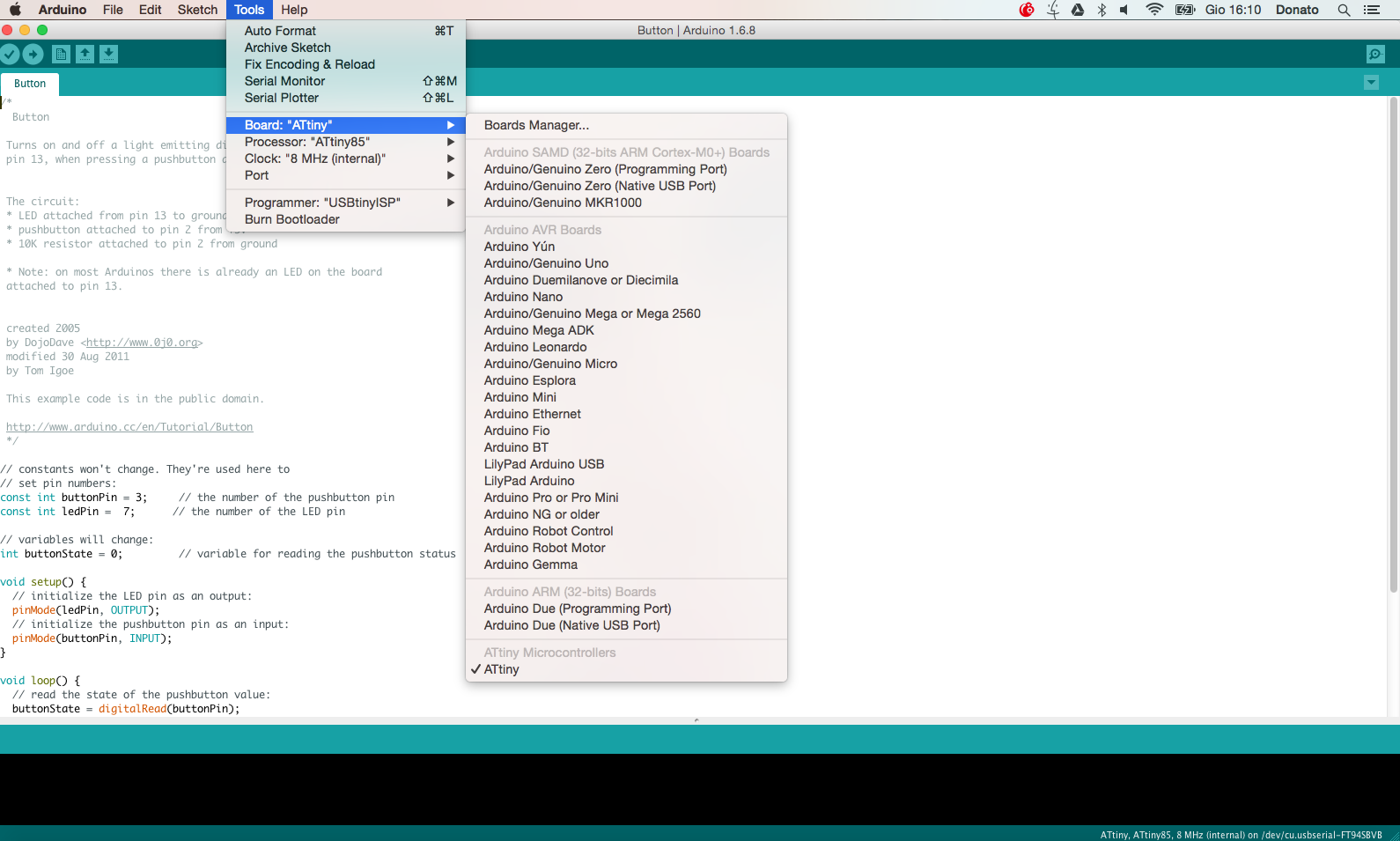Click the battery status icon

1185,10
